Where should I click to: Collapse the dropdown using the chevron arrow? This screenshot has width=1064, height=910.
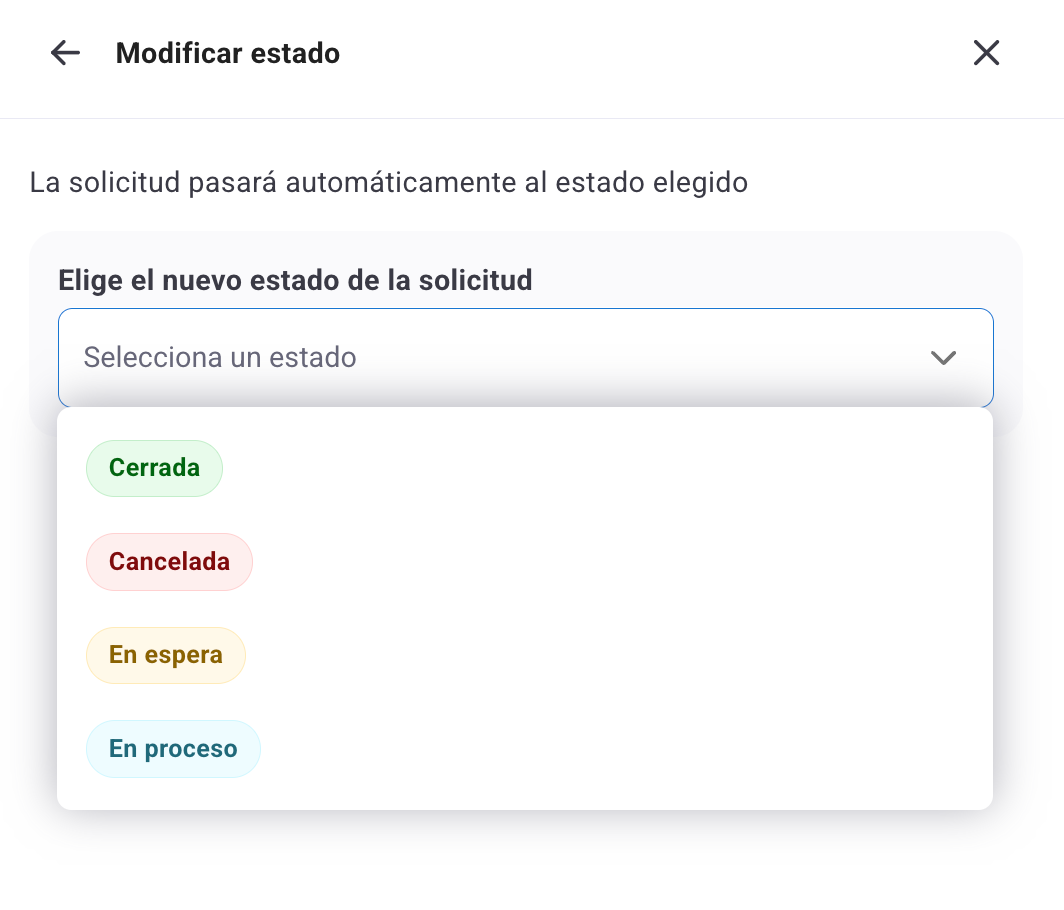point(943,358)
